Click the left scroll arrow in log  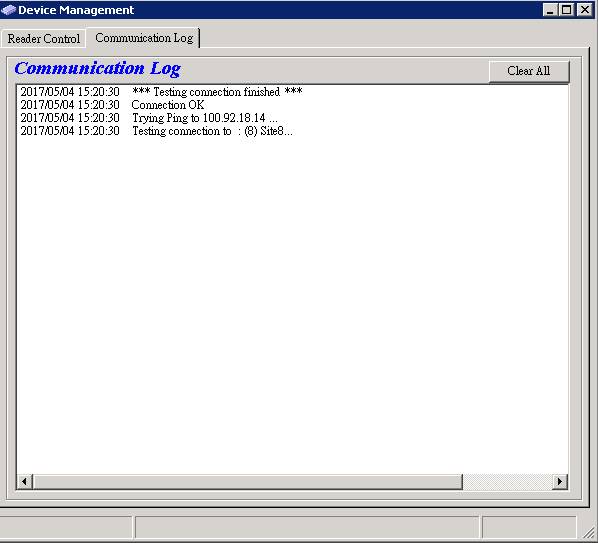point(24,482)
